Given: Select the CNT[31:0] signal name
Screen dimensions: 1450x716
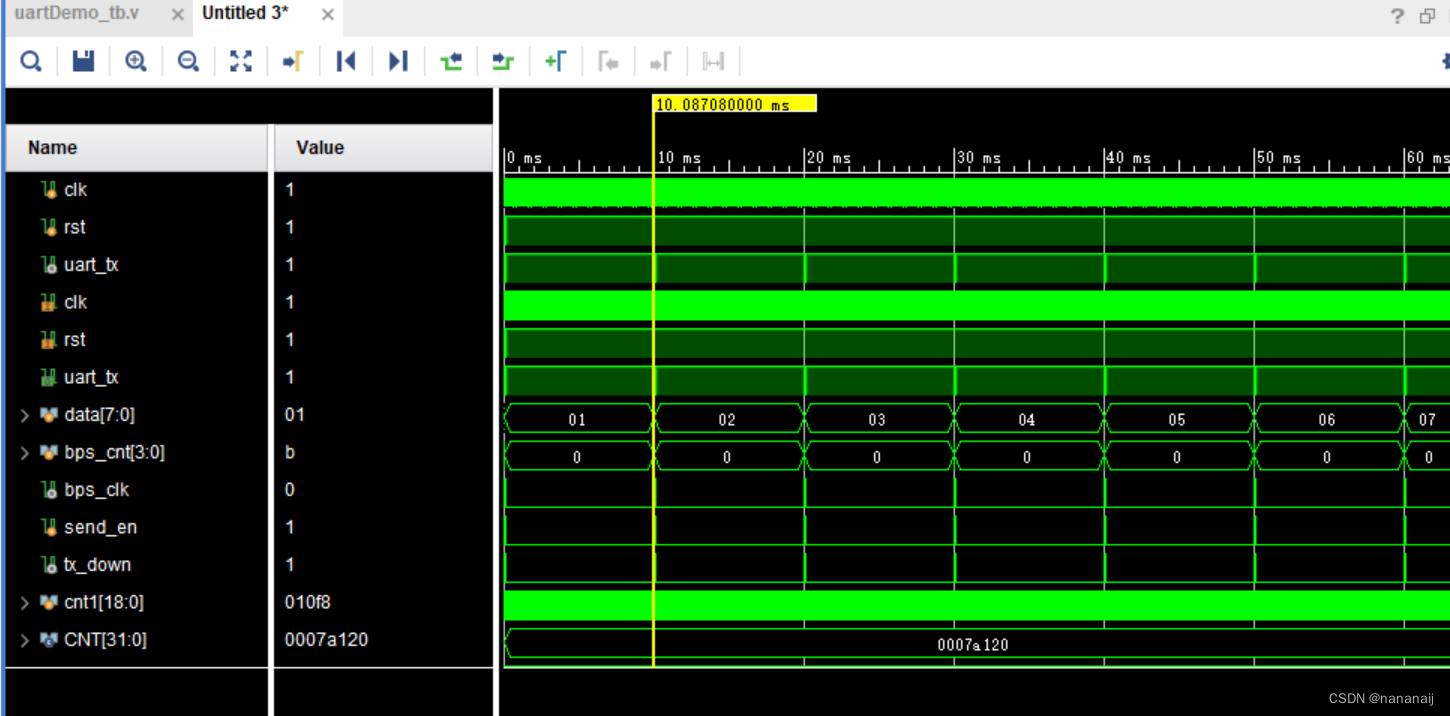Looking at the screenshot, I should [105, 640].
